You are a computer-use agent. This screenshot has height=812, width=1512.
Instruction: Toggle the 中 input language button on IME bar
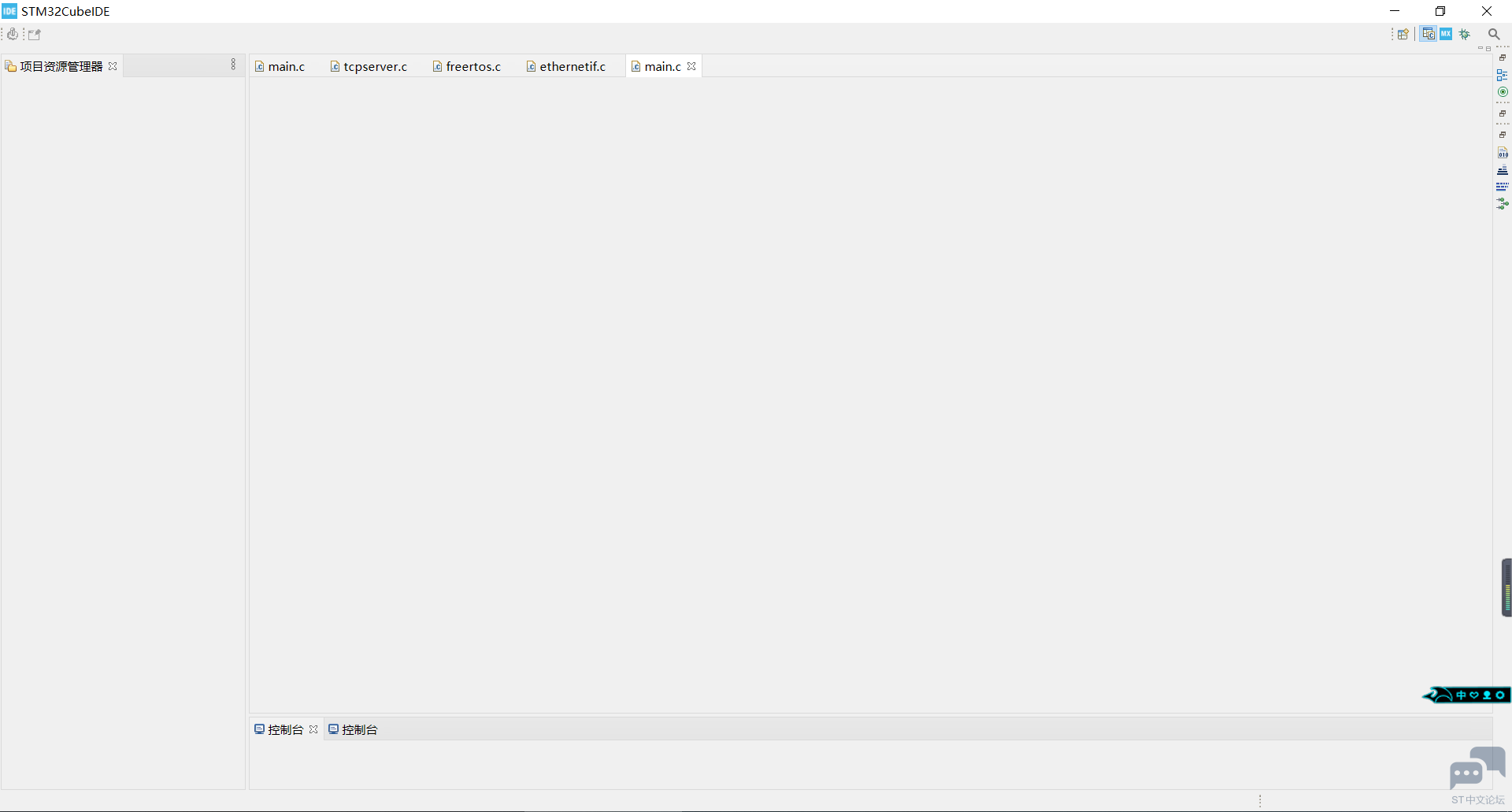[1461, 695]
